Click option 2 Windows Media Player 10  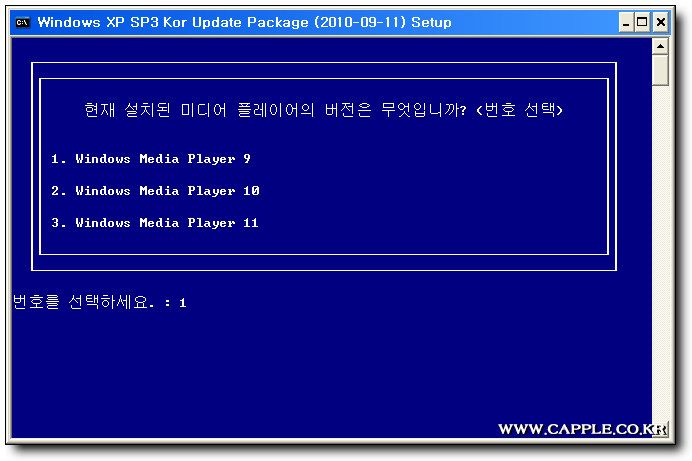coord(155,191)
